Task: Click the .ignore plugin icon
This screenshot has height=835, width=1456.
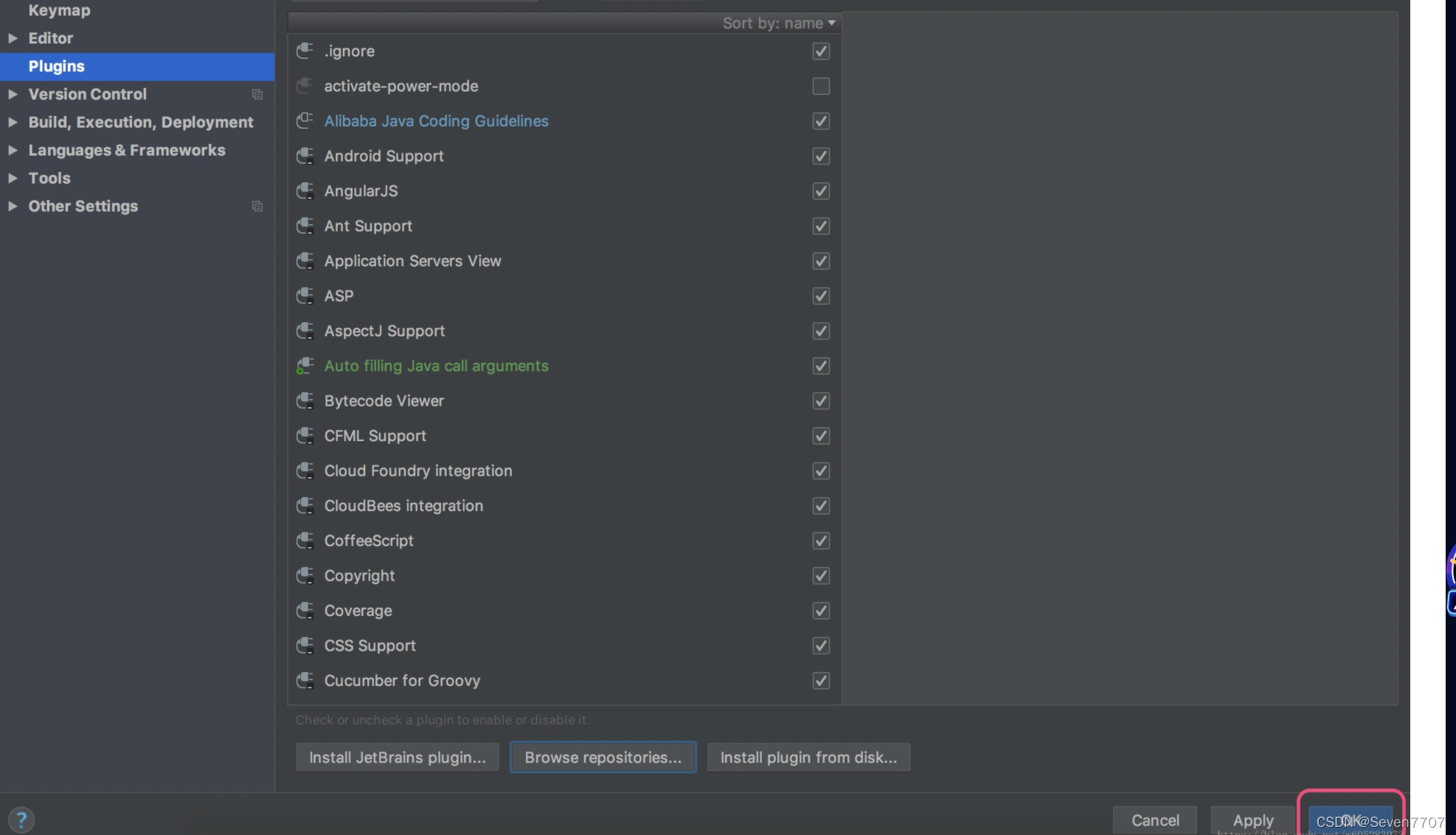Action: click(305, 51)
